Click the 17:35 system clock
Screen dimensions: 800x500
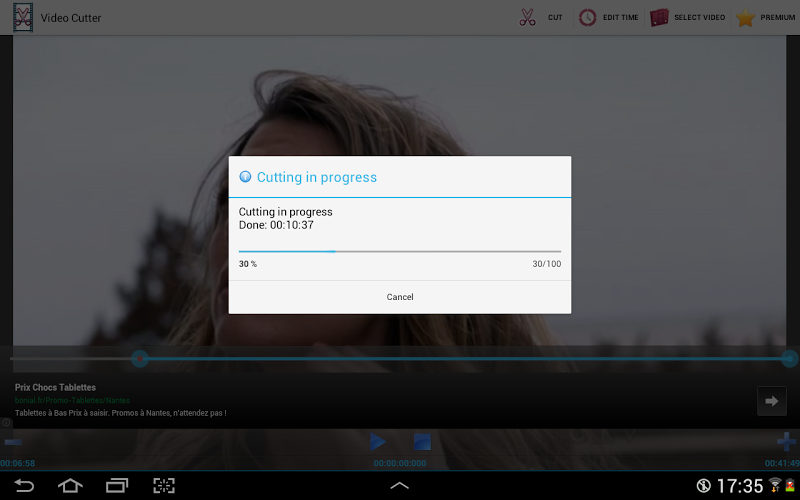740,486
